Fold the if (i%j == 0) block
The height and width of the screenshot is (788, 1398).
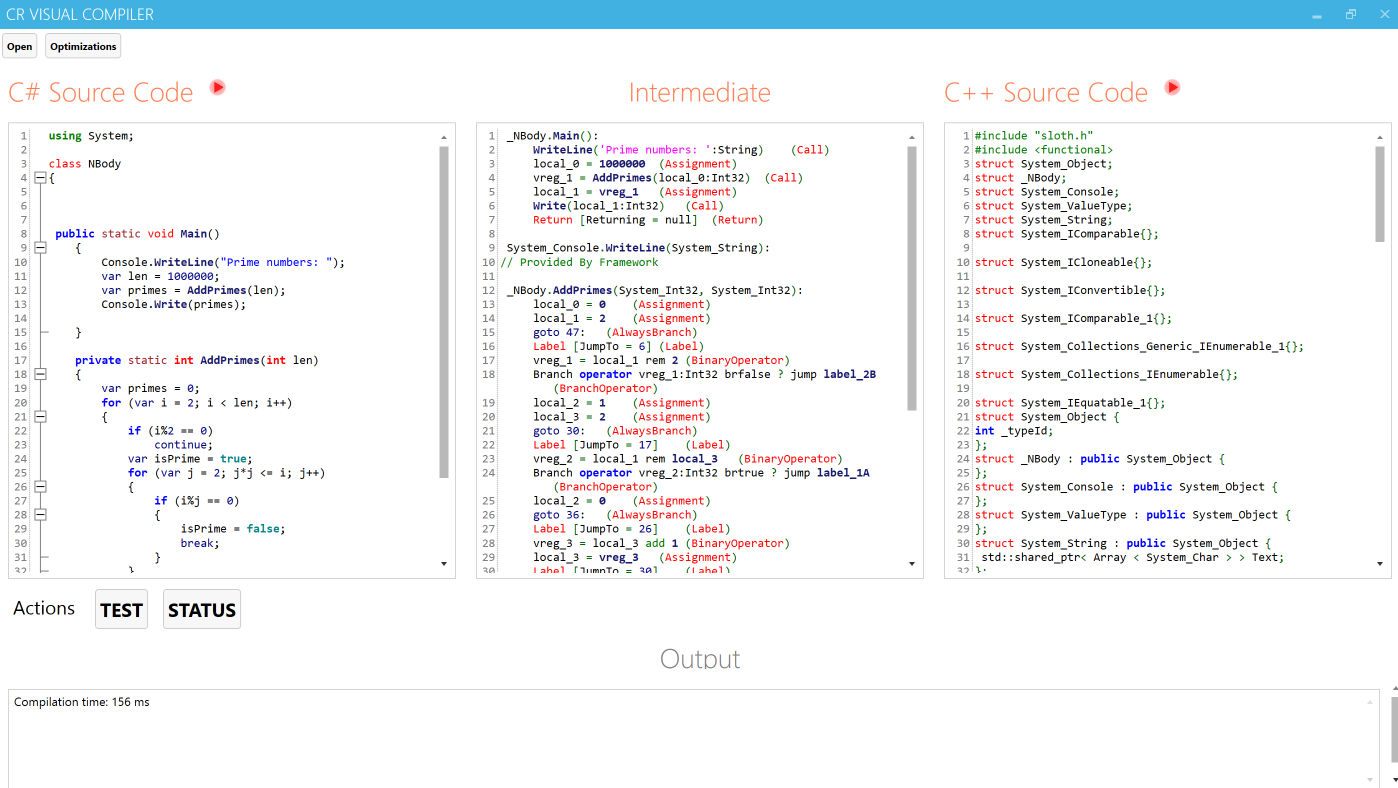41,514
